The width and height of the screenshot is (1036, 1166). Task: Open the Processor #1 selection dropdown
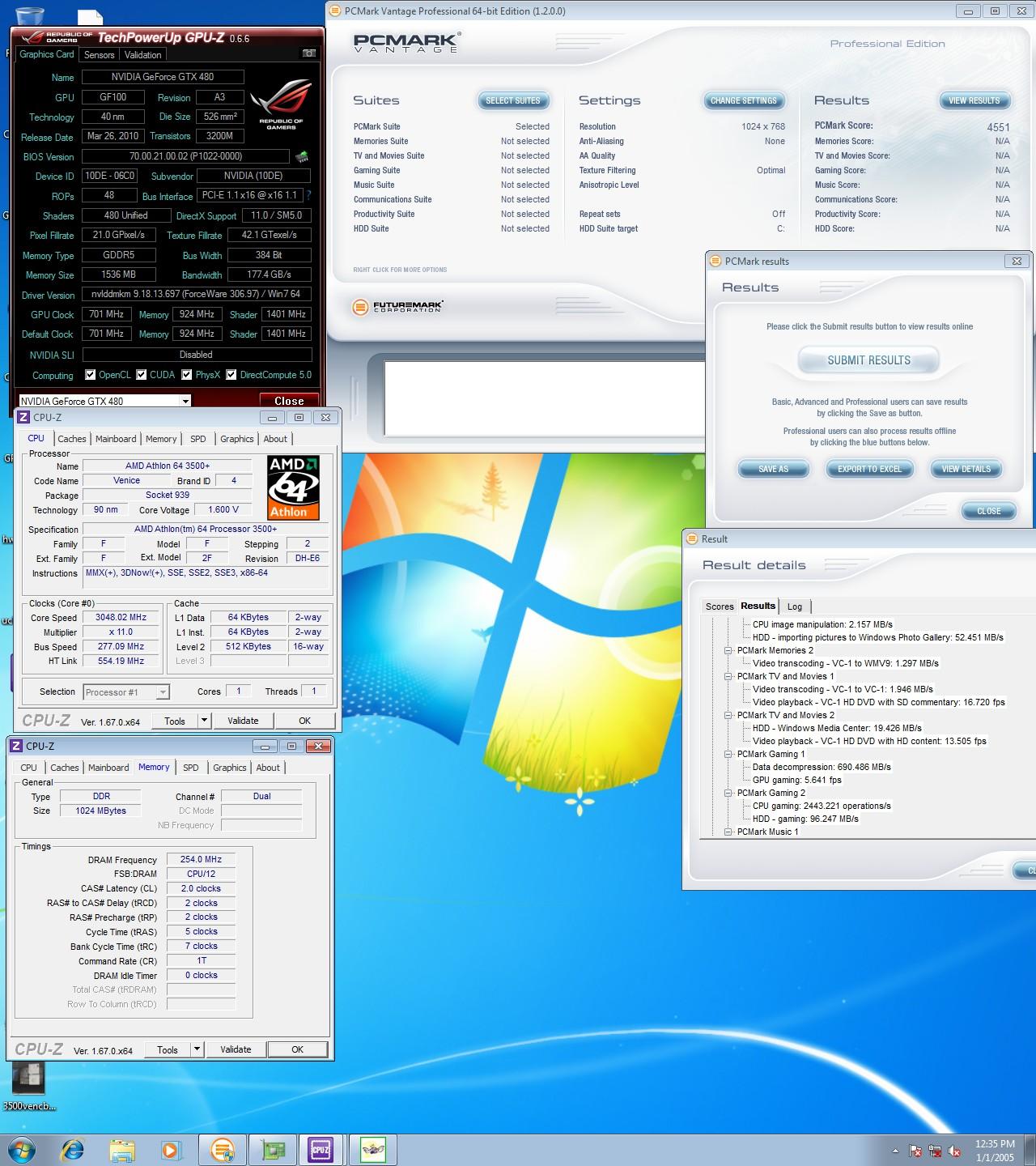tap(163, 692)
